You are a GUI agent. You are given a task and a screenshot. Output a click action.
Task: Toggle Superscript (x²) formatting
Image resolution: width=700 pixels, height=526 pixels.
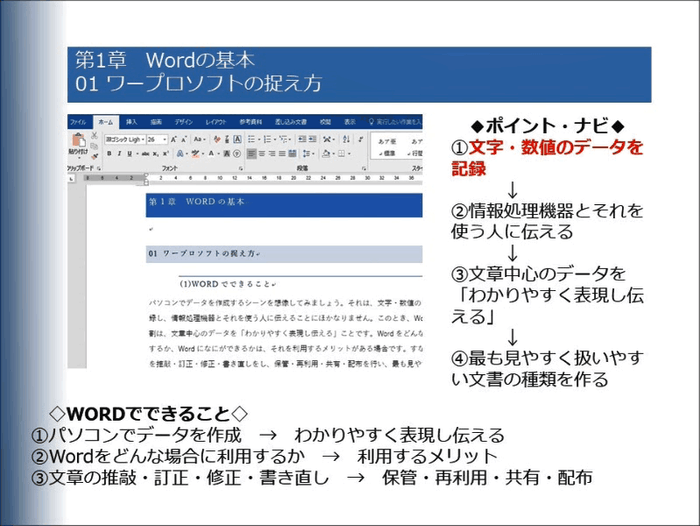(166, 154)
